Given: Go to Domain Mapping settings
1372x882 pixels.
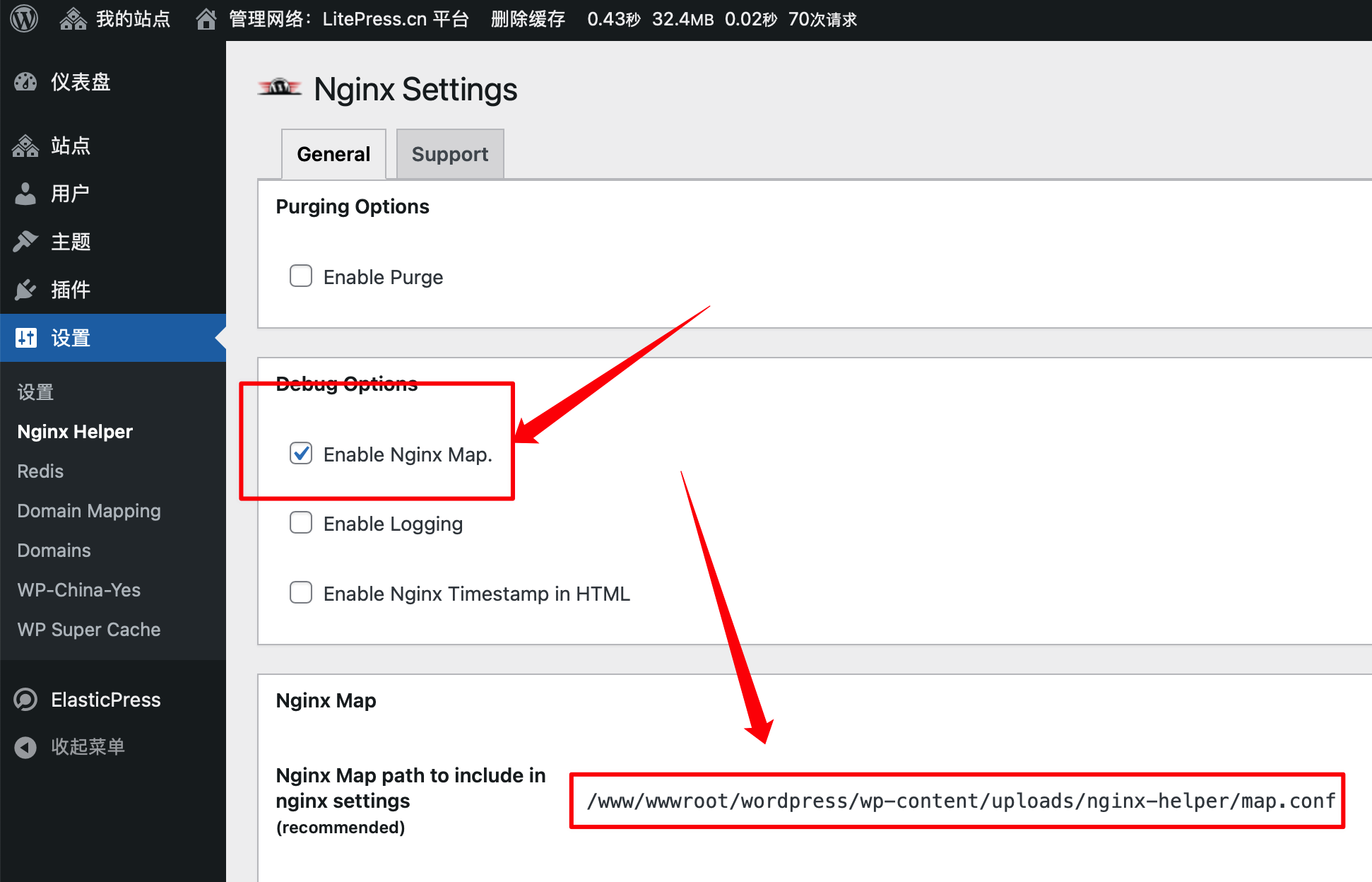Looking at the screenshot, I should coord(89,511).
